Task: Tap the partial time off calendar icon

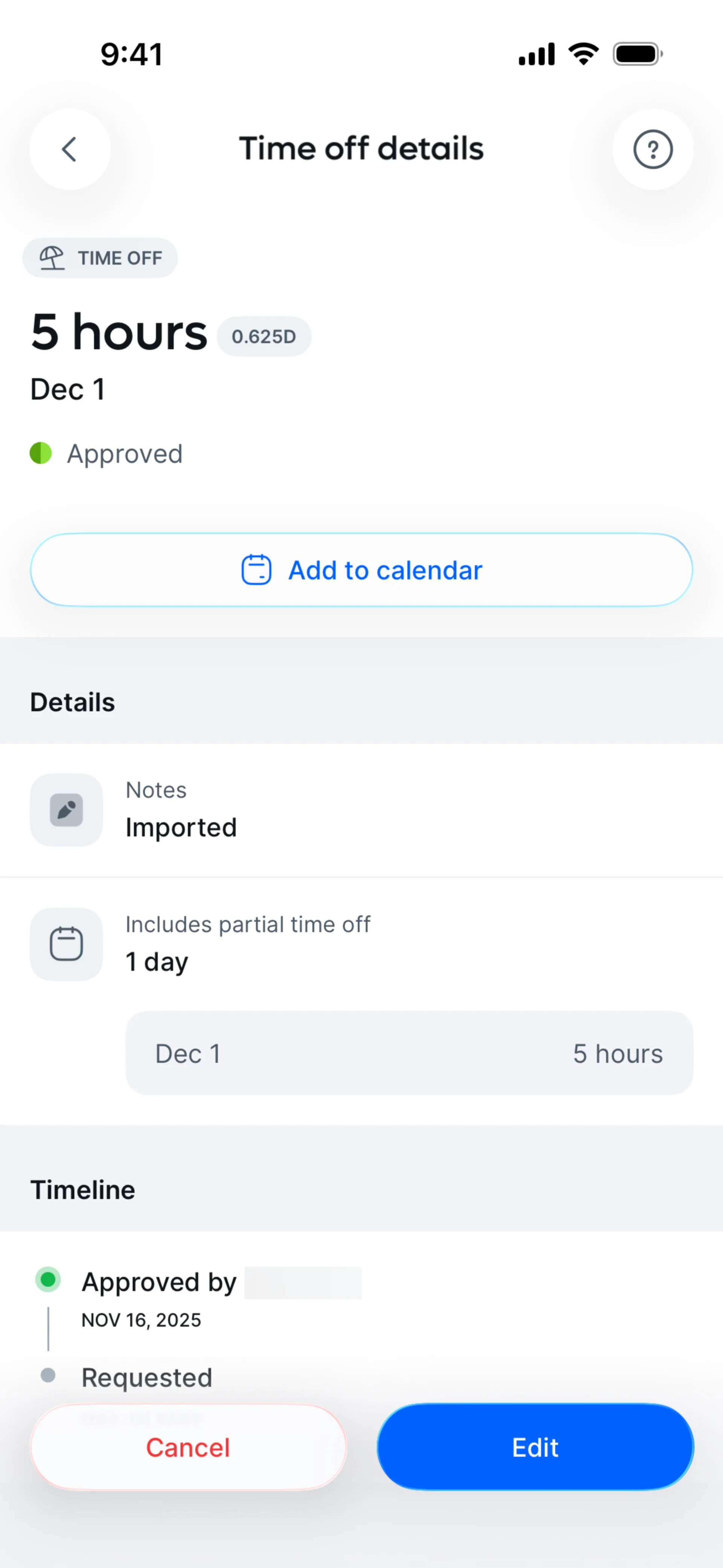Action: click(66, 943)
